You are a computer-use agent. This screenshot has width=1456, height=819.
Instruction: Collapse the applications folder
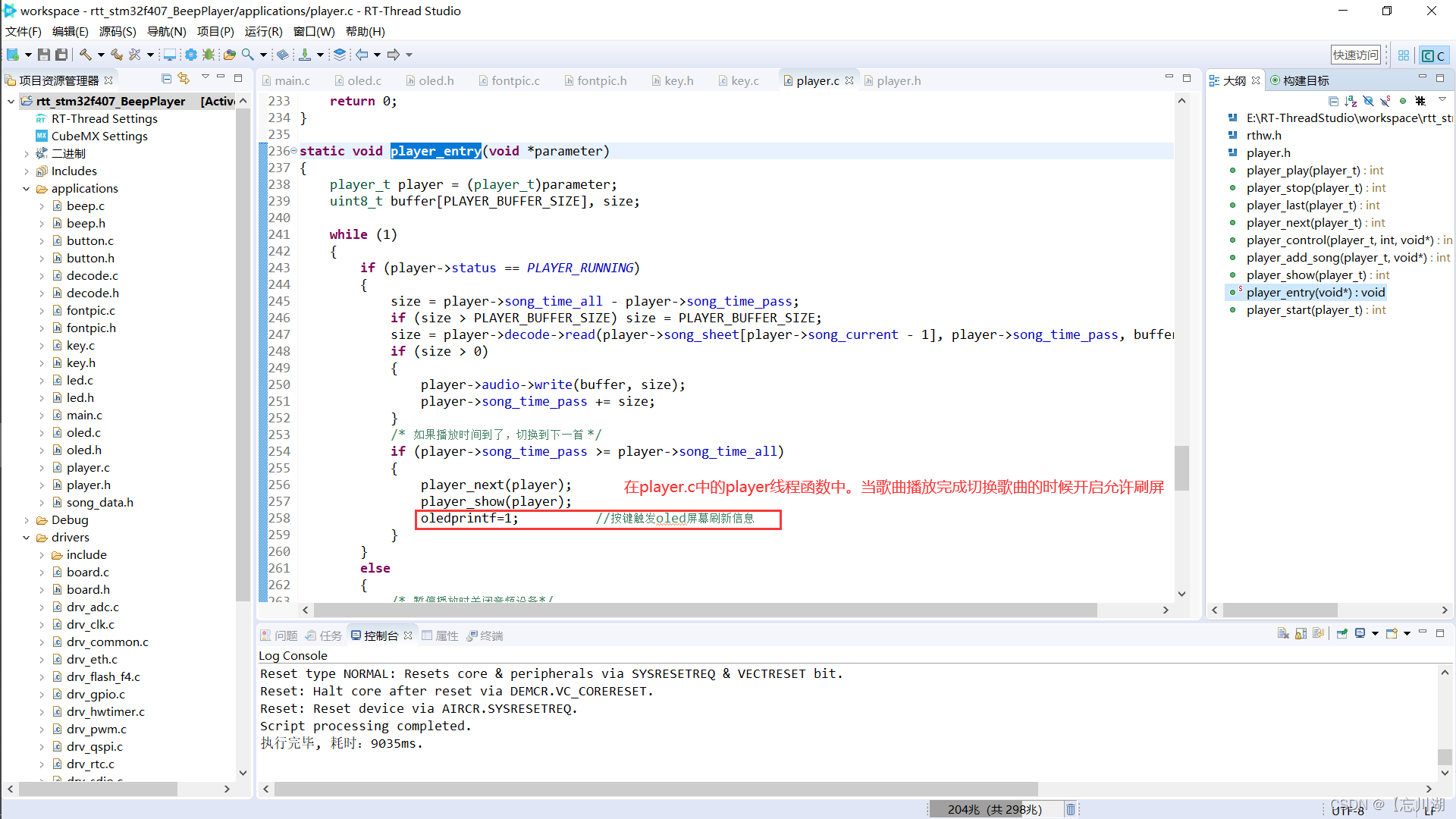[x=26, y=189]
